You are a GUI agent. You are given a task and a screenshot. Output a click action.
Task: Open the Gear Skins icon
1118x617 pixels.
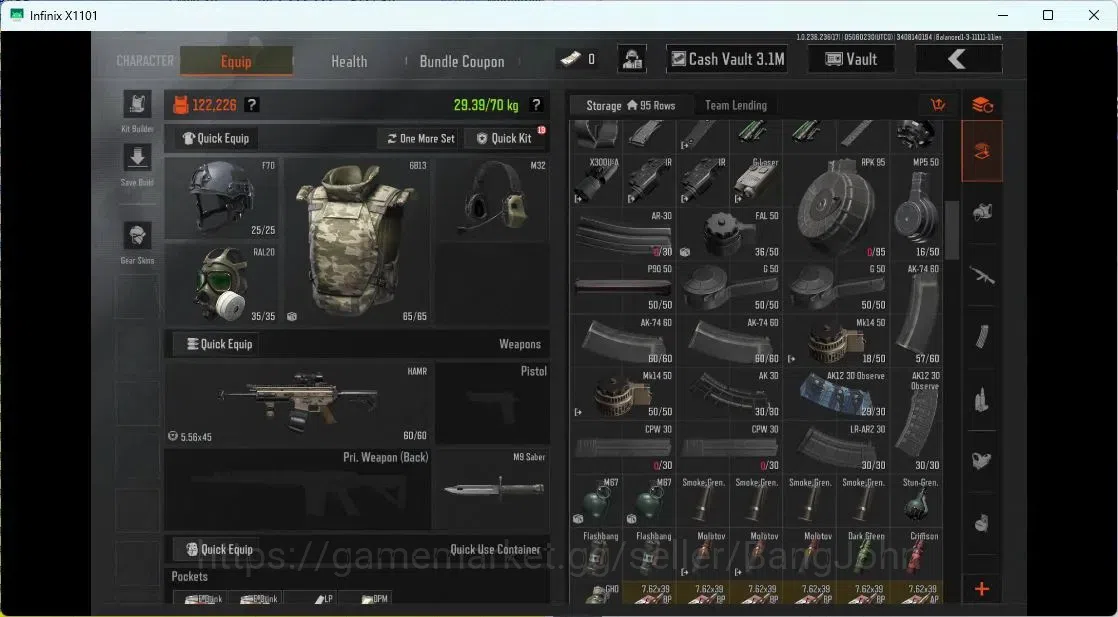(137, 235)
